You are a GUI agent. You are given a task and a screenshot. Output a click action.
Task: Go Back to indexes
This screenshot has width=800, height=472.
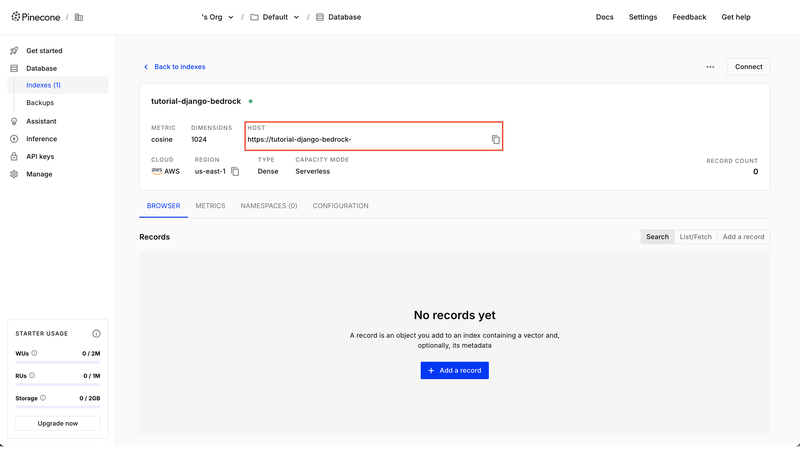180,67
